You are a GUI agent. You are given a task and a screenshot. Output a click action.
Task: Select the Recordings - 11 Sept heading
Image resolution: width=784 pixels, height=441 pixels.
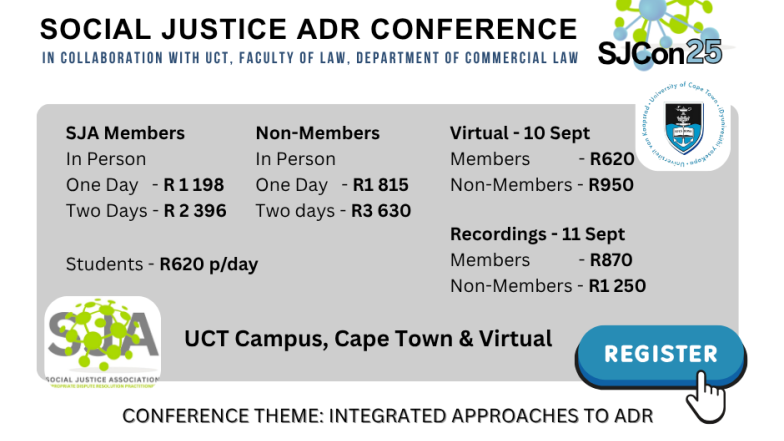point(537,234)
